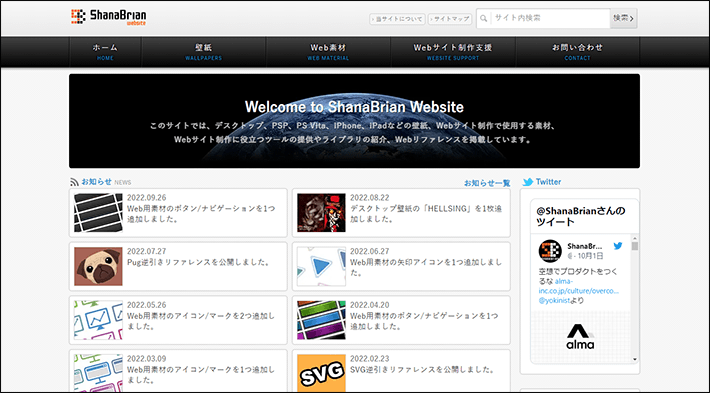Open the pug face thumbnail
Screen dimensions: 710x393
98,266
